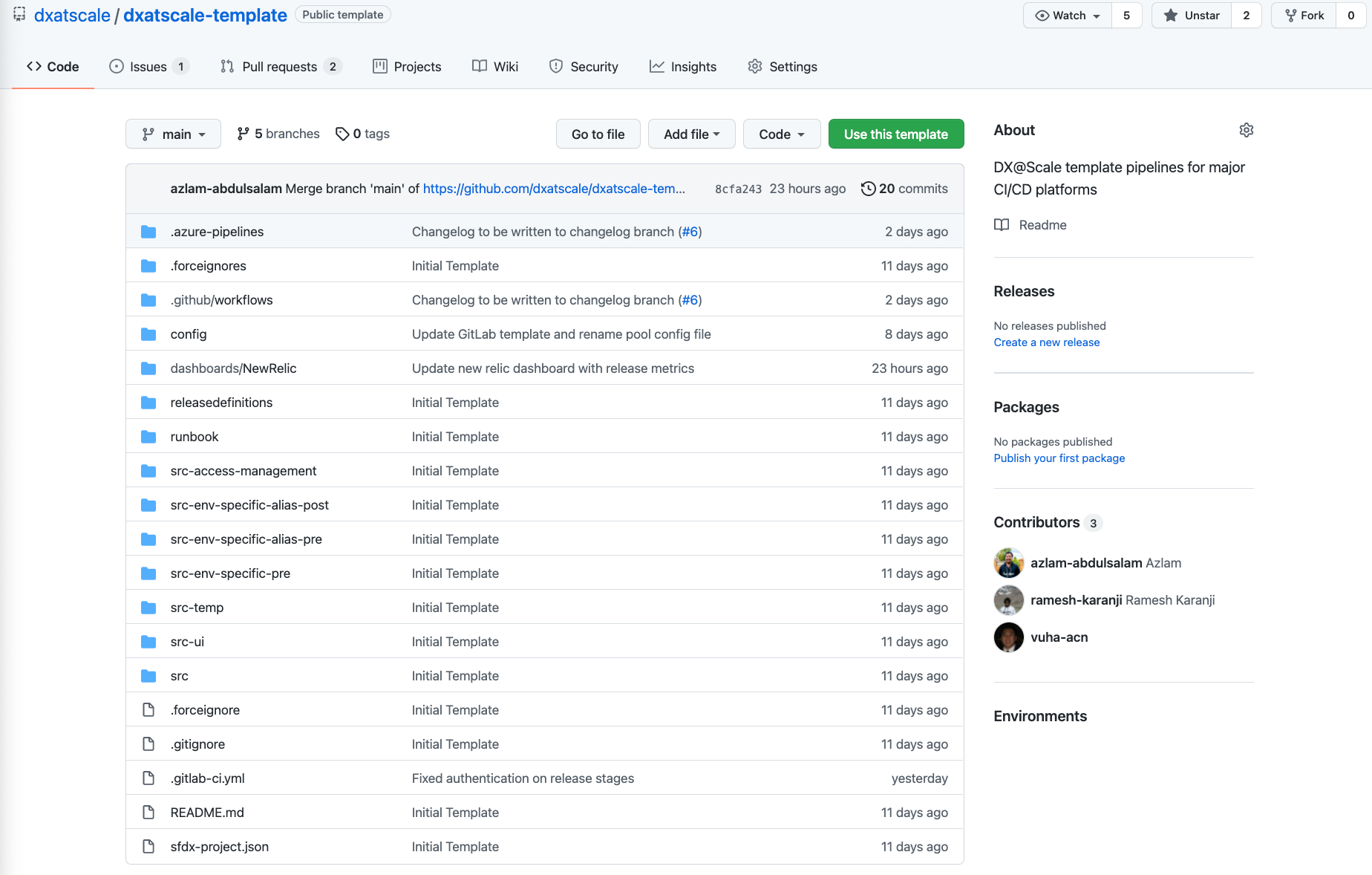The width and height of the screenshot is (1372, 875).
Task: Click the folder icon for .forceignores
Action: (148, 266)
